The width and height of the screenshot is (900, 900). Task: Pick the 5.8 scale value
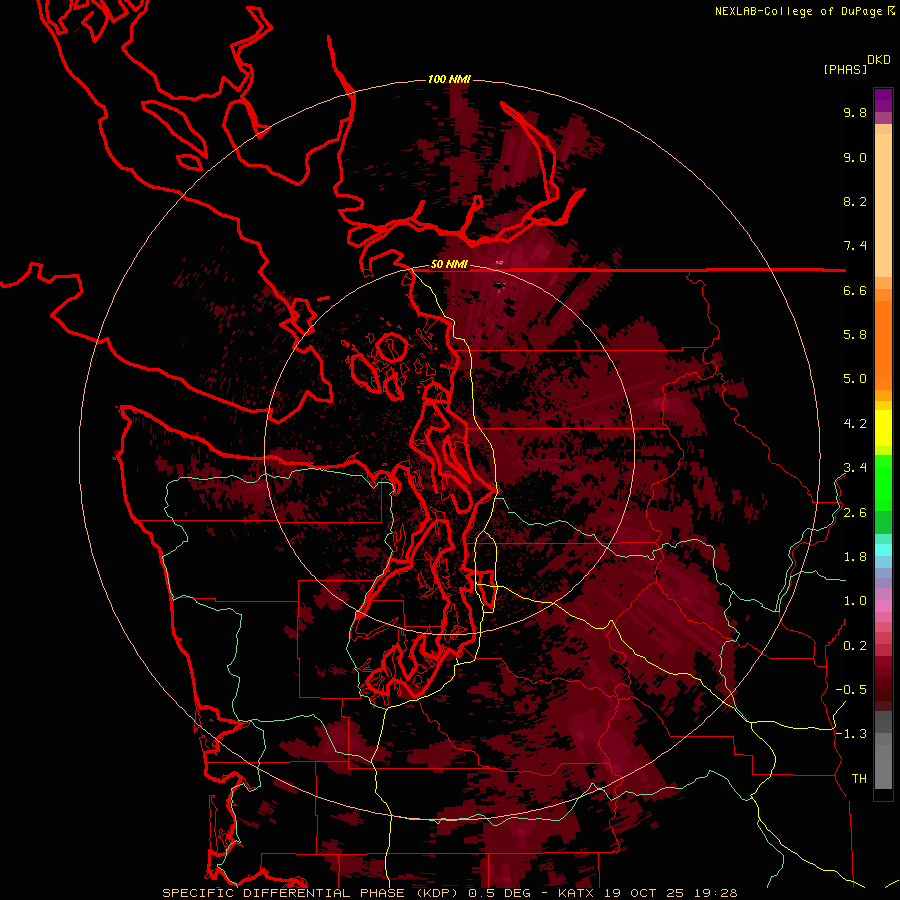855,335
